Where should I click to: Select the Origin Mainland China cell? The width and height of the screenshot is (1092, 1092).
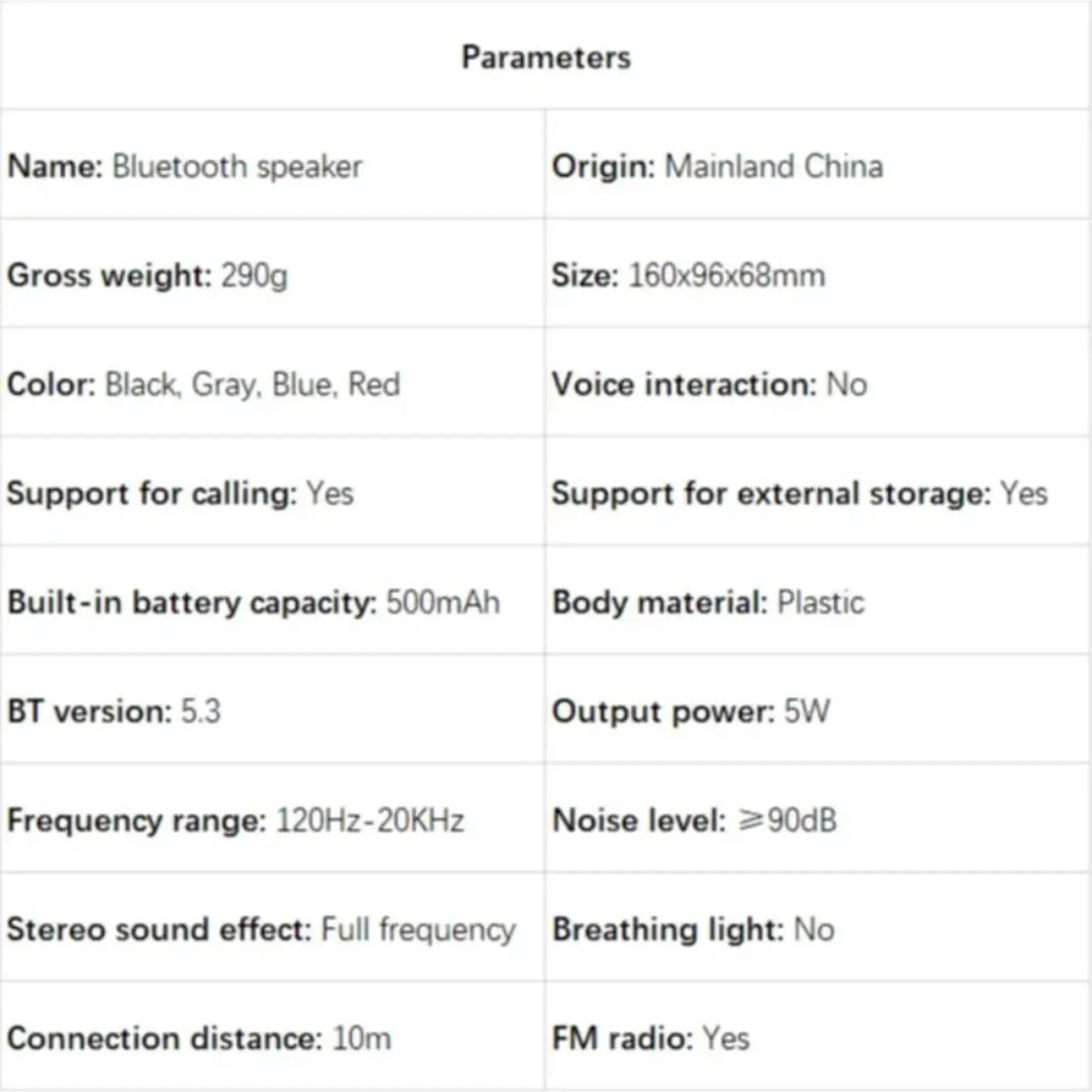(717, 166)
